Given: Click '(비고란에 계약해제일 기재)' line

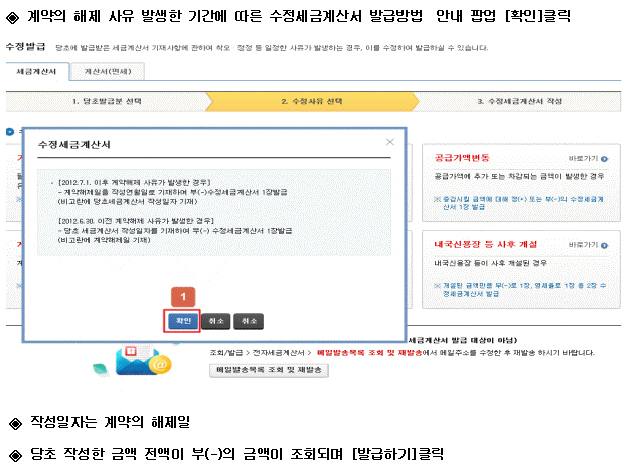Looking at the screenshot, I should pyautogui.click(x=104, y=240).
